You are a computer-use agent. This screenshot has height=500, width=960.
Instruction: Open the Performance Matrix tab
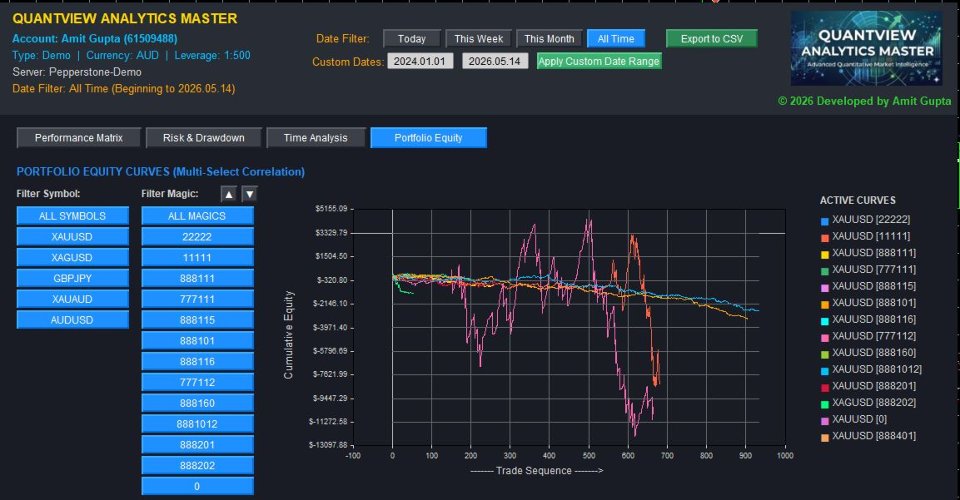pyautogui.click(x=78, y=138)
